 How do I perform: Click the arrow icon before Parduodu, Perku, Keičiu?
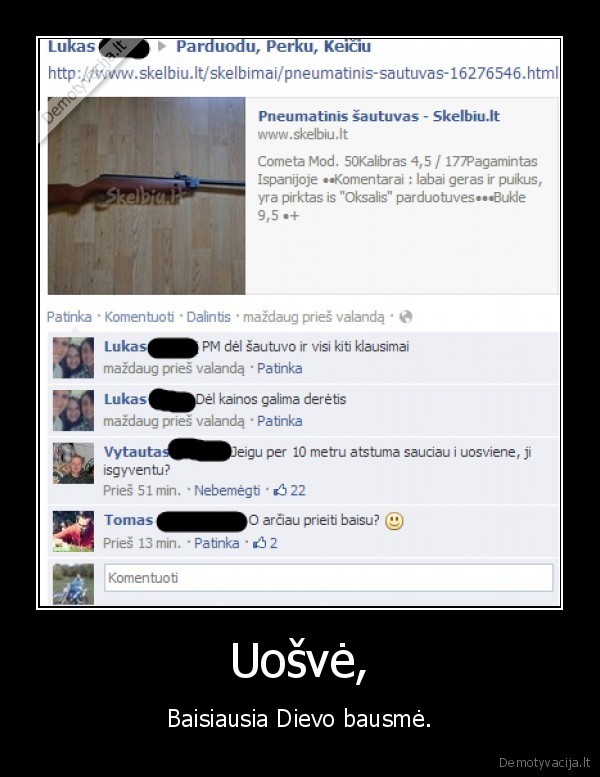pyautogui.click(x=162, y=47)
